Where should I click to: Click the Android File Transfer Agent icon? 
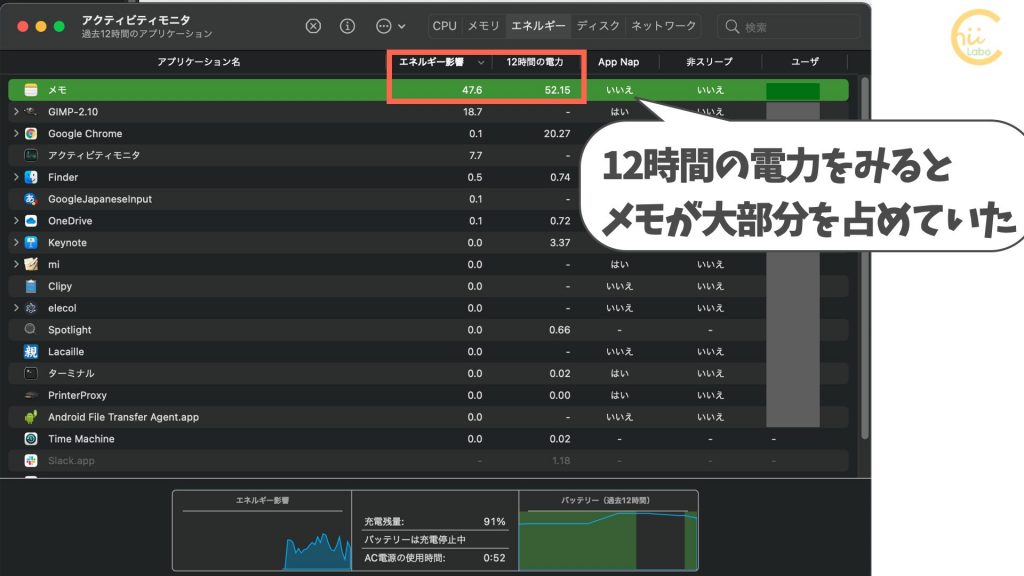[31, 417]
